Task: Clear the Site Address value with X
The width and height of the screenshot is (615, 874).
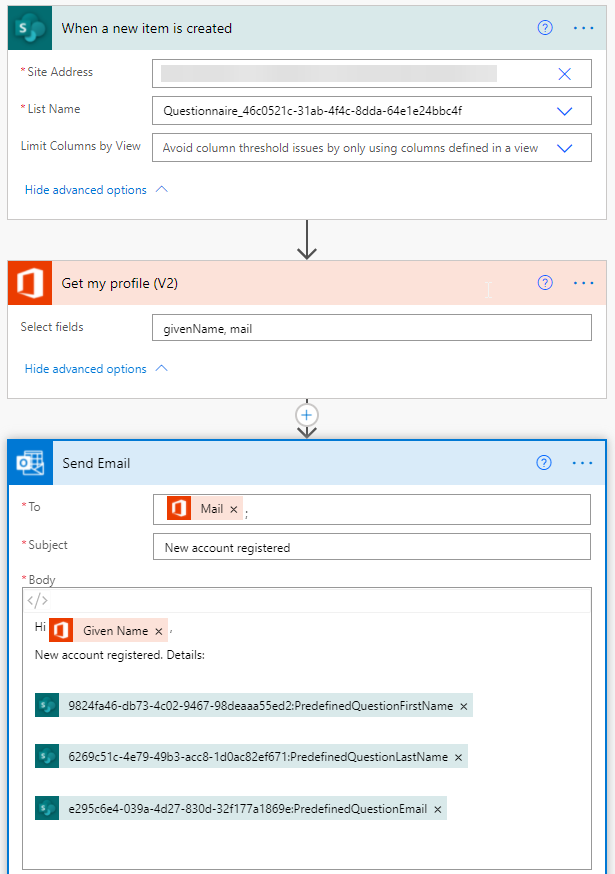Action: (x=564, y=74)
